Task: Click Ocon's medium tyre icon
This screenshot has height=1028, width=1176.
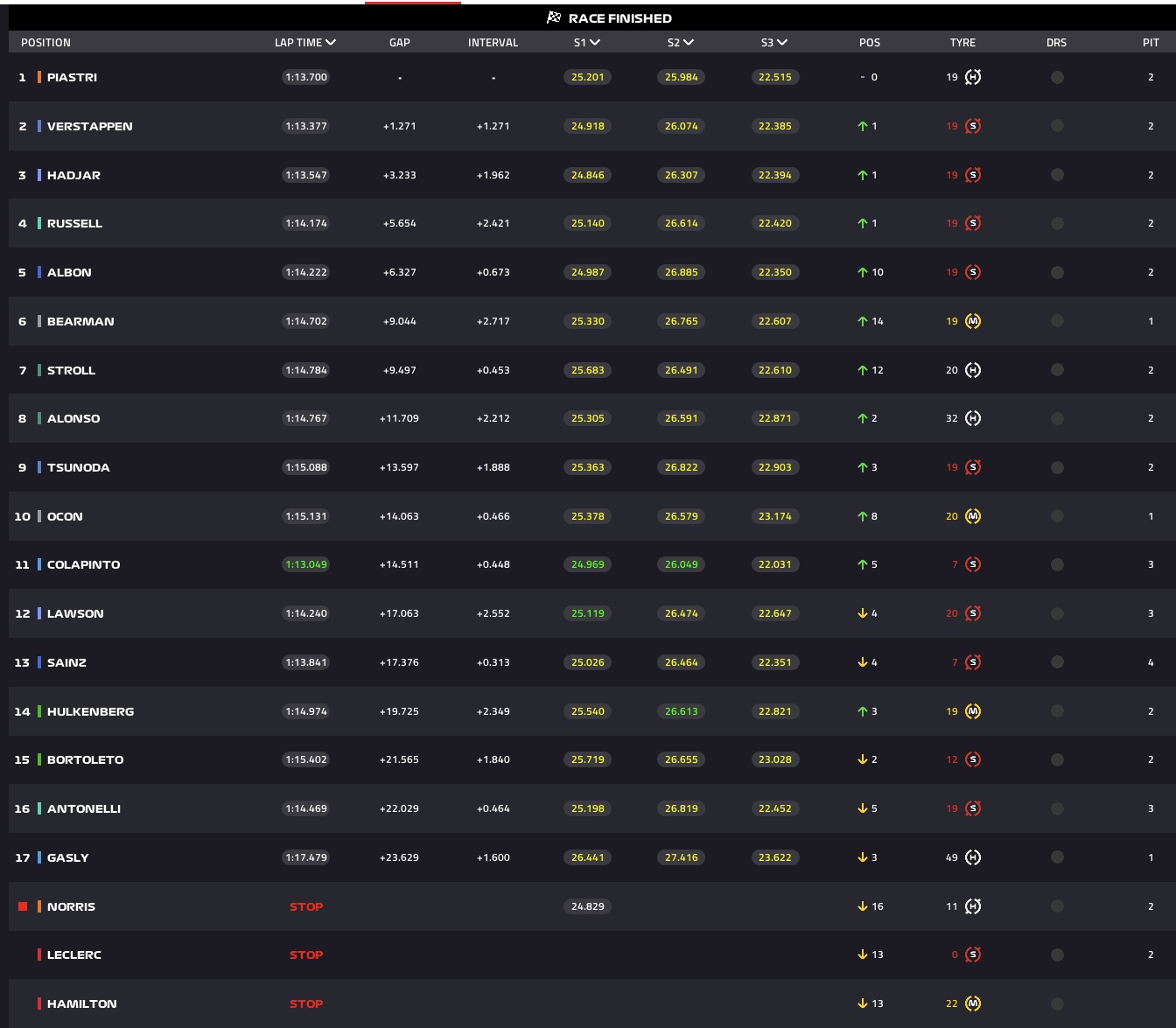Action: [972, 516]
